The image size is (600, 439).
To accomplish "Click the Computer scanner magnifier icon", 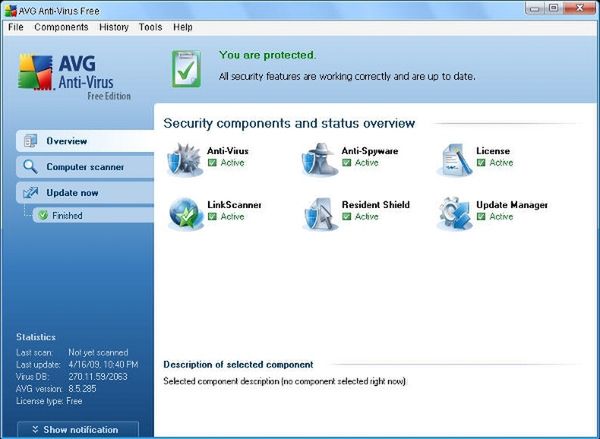I will (30, 167).
